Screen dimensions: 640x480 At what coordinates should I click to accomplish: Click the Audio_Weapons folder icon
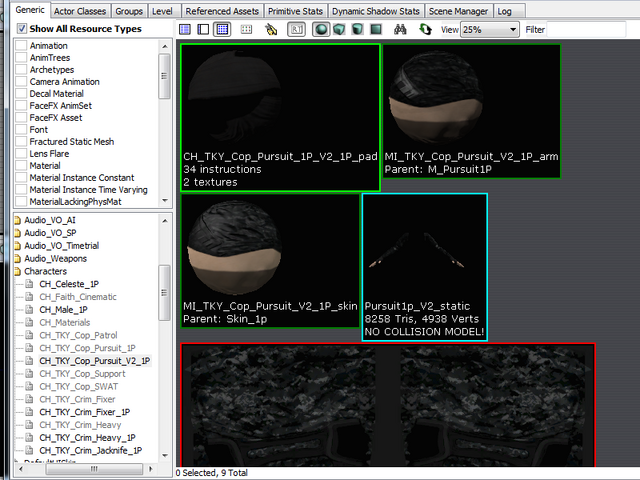(x=18, y=259)
